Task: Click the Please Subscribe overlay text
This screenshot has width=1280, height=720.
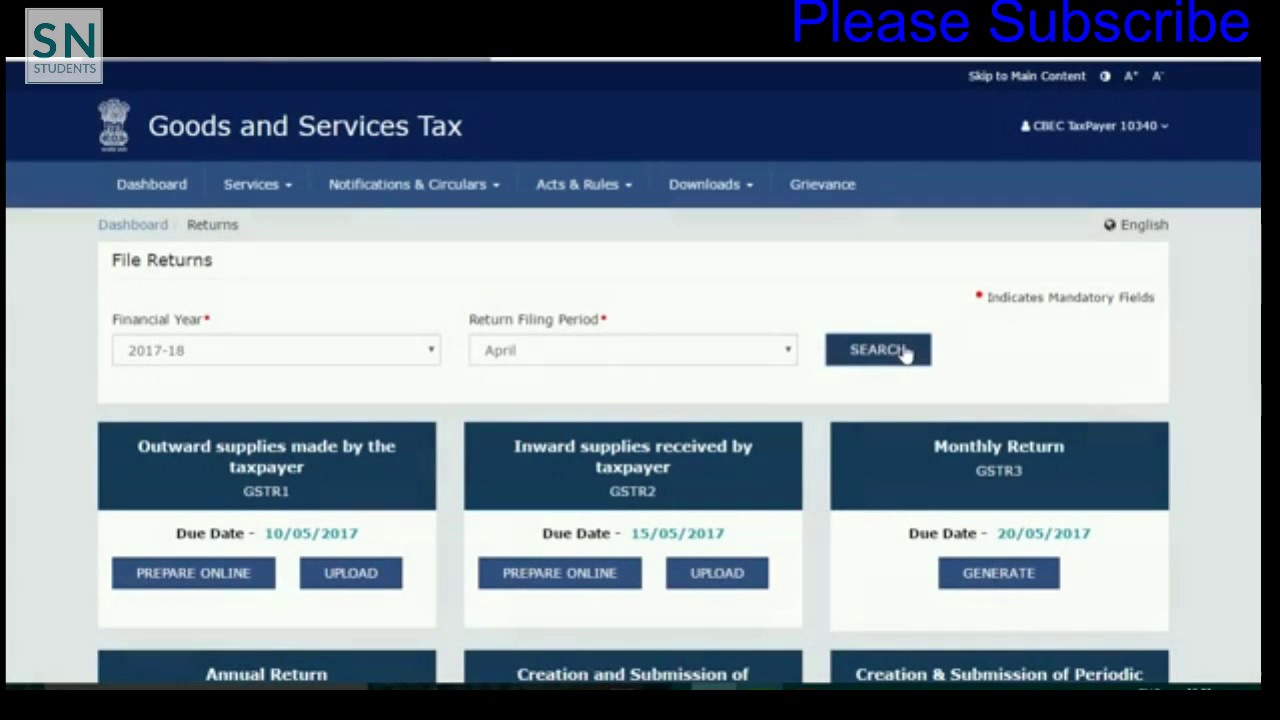Action: point(1020,22)
